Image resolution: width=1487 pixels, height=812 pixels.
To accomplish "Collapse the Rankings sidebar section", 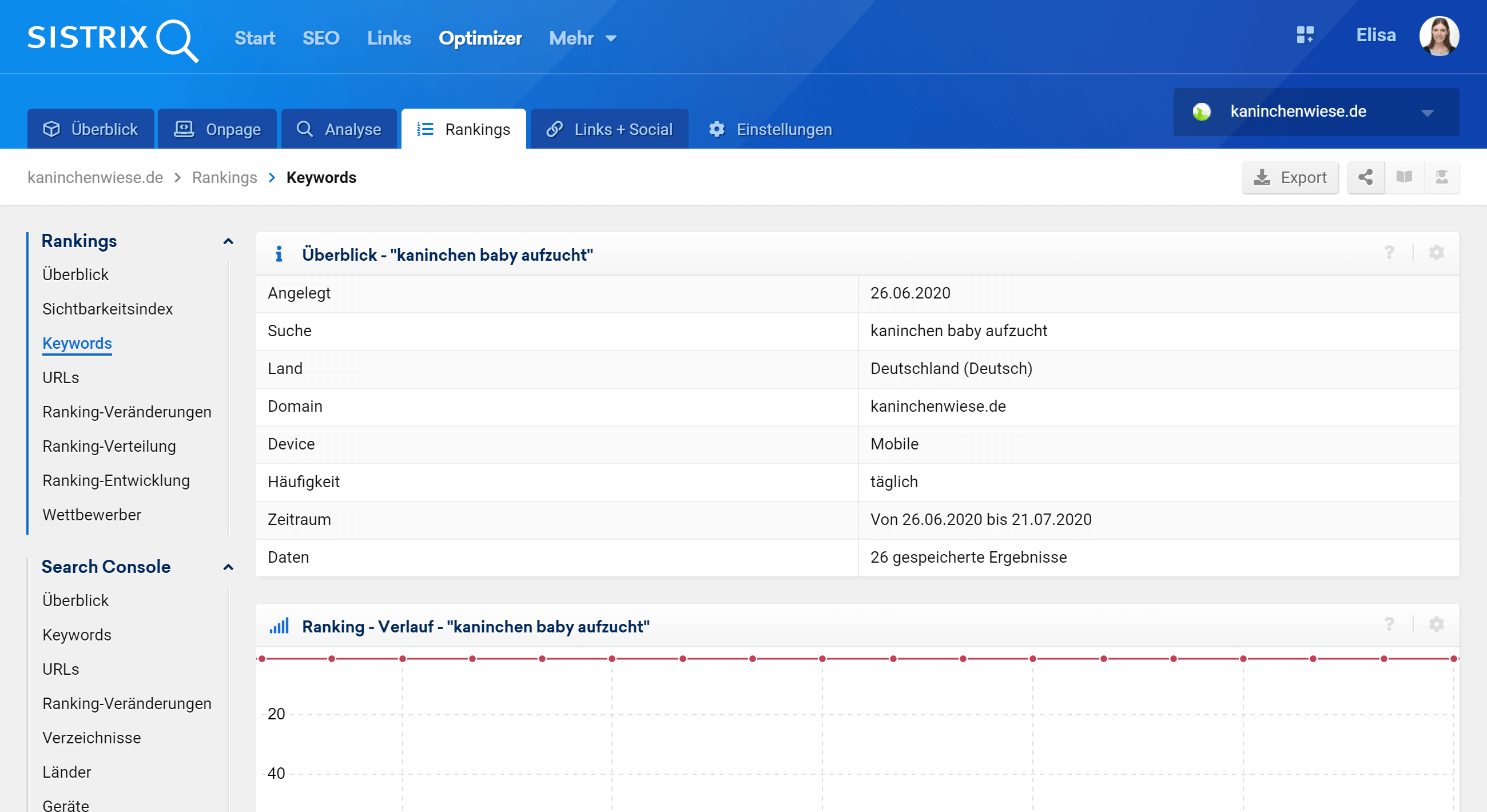I will (x=228, y=241).
